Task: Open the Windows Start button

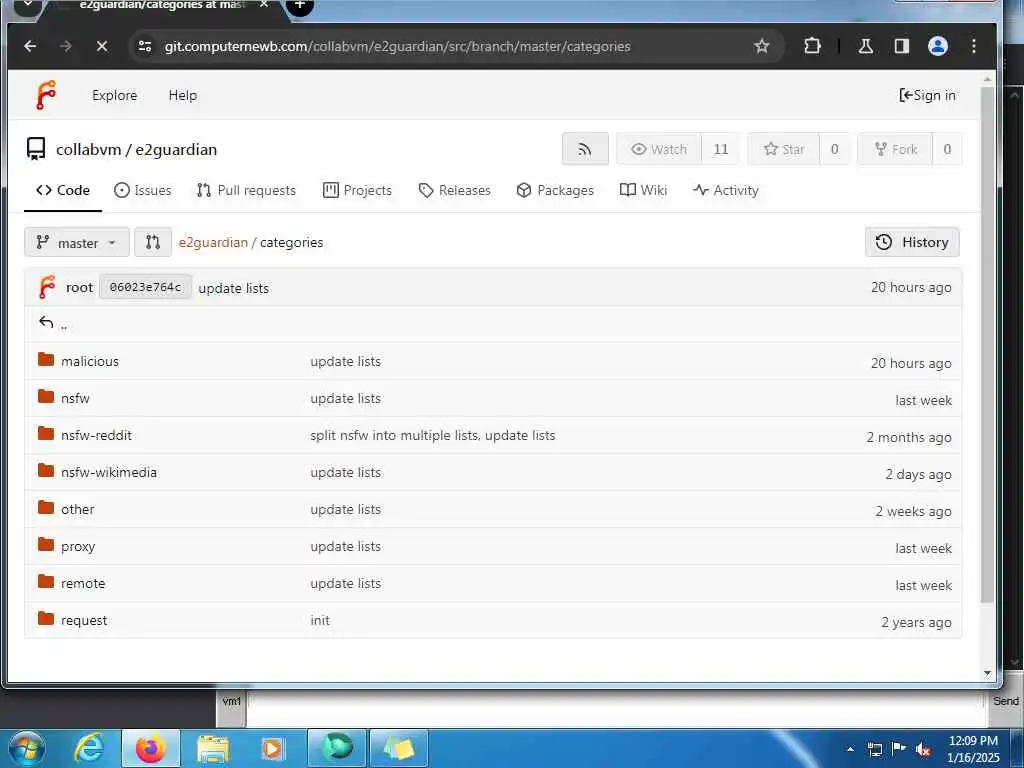Action: (27, 749)
